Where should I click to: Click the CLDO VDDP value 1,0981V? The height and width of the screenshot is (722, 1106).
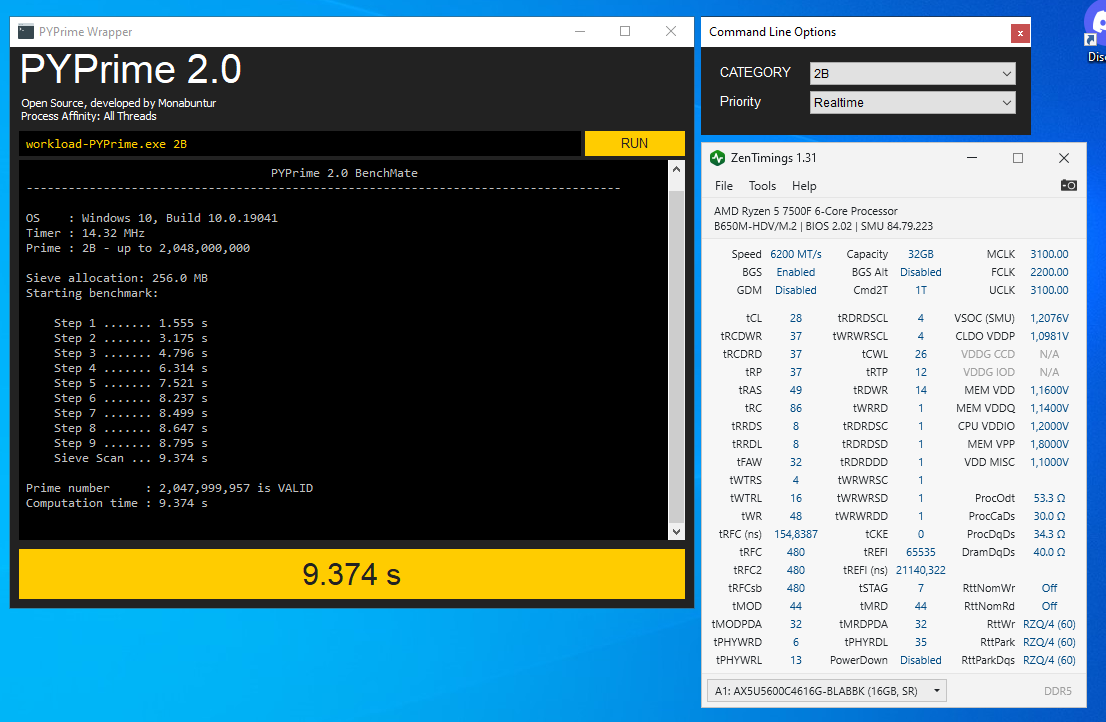[1049, 336]
